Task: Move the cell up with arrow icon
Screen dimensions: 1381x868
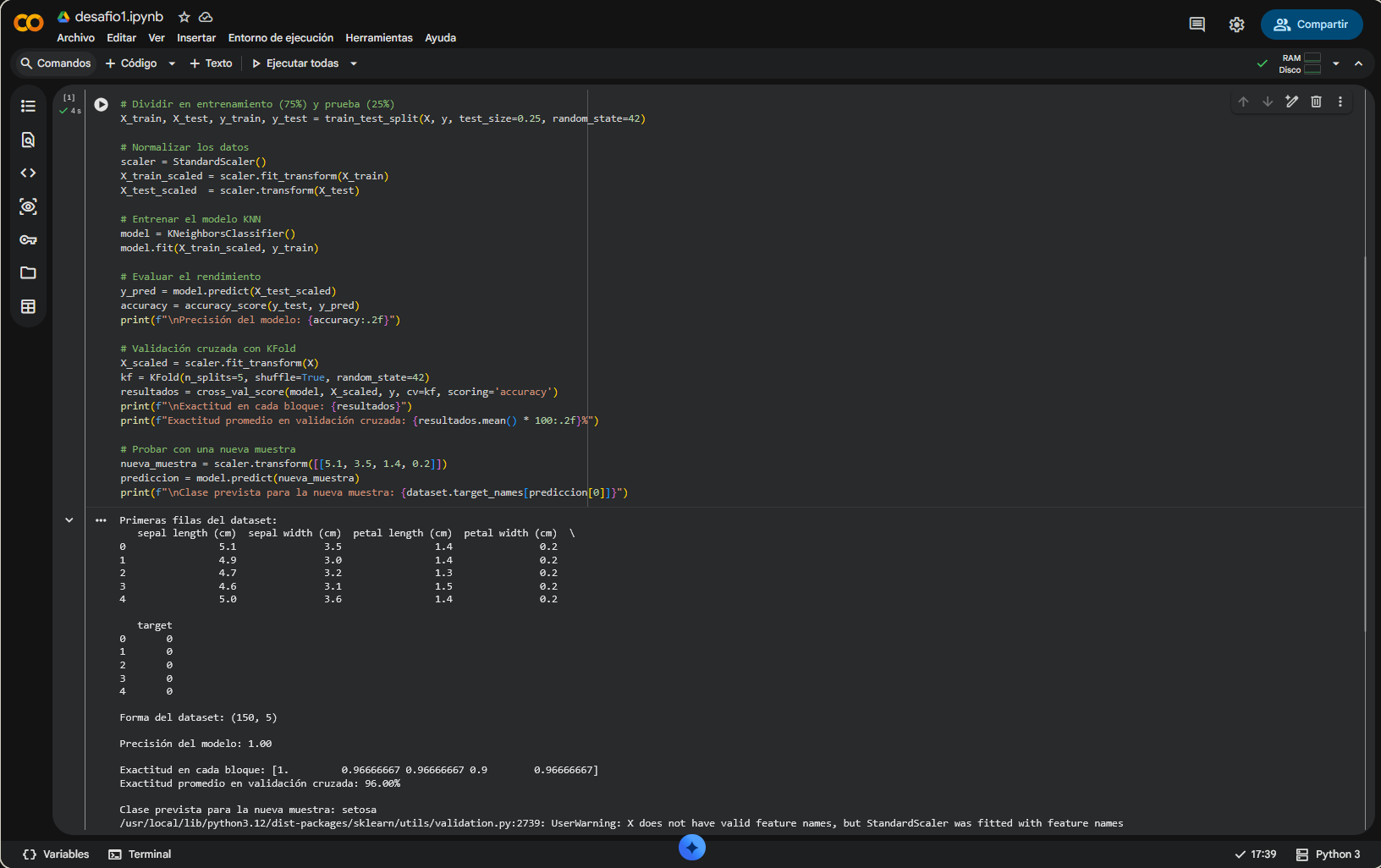Action: (1243, 102)
